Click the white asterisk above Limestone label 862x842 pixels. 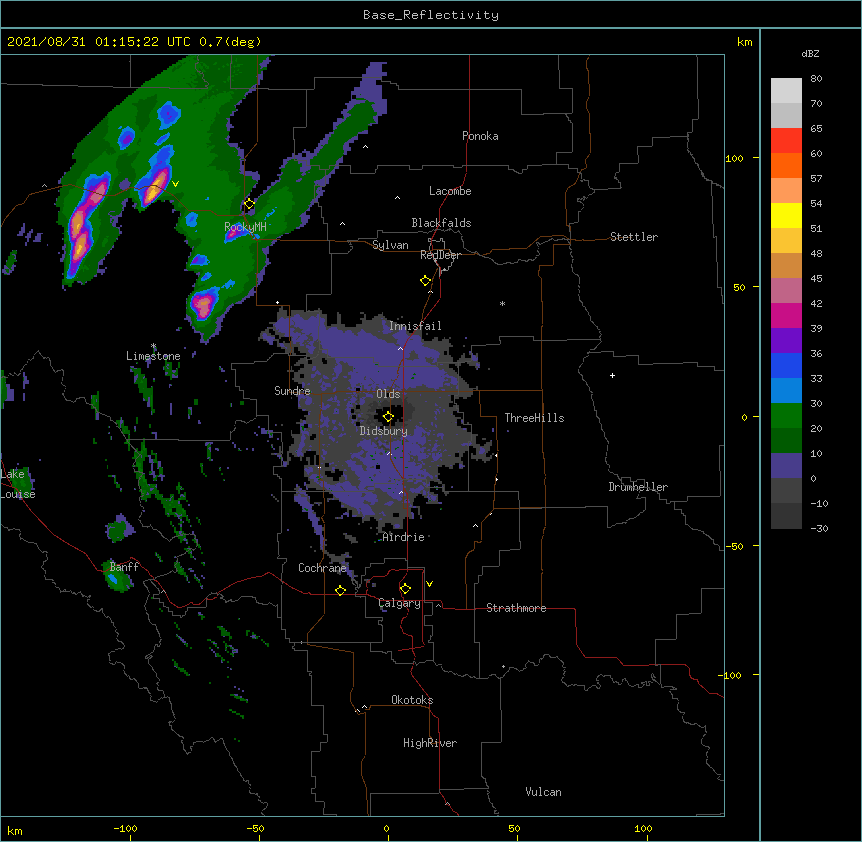(x=153, y=346)
